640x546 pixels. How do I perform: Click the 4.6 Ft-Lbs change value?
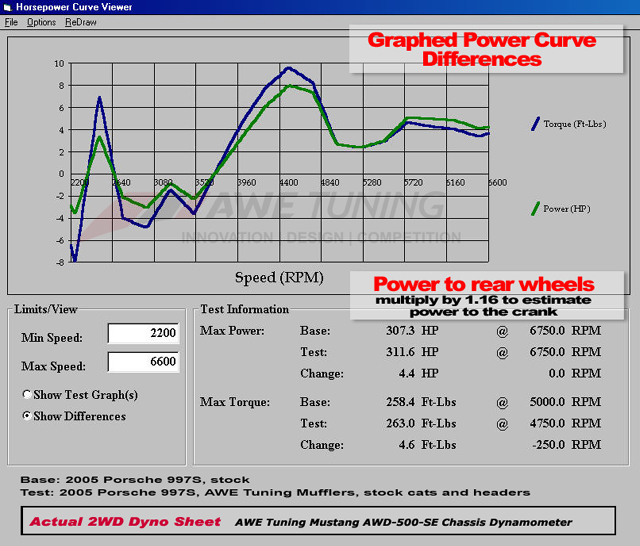click(427, 445)
